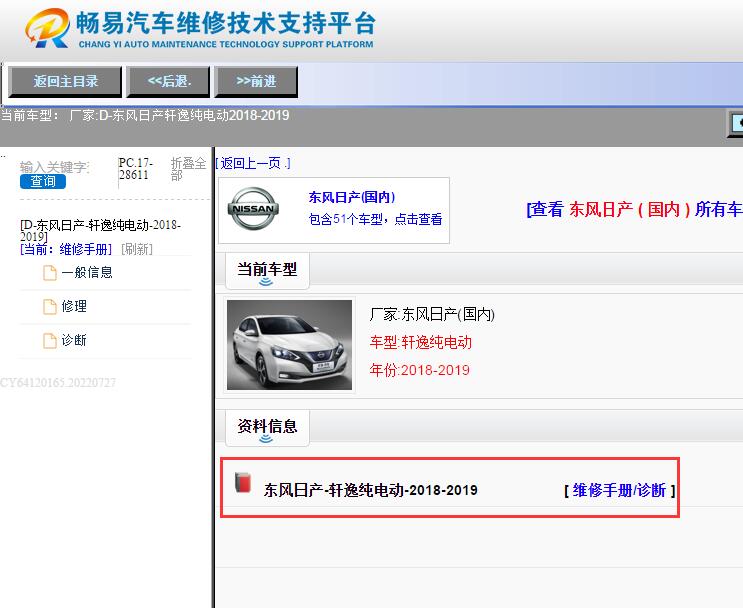The width and height of the screenshot is (743, 608).
Task: Click the partially visible button at top right
Action: 735,124
